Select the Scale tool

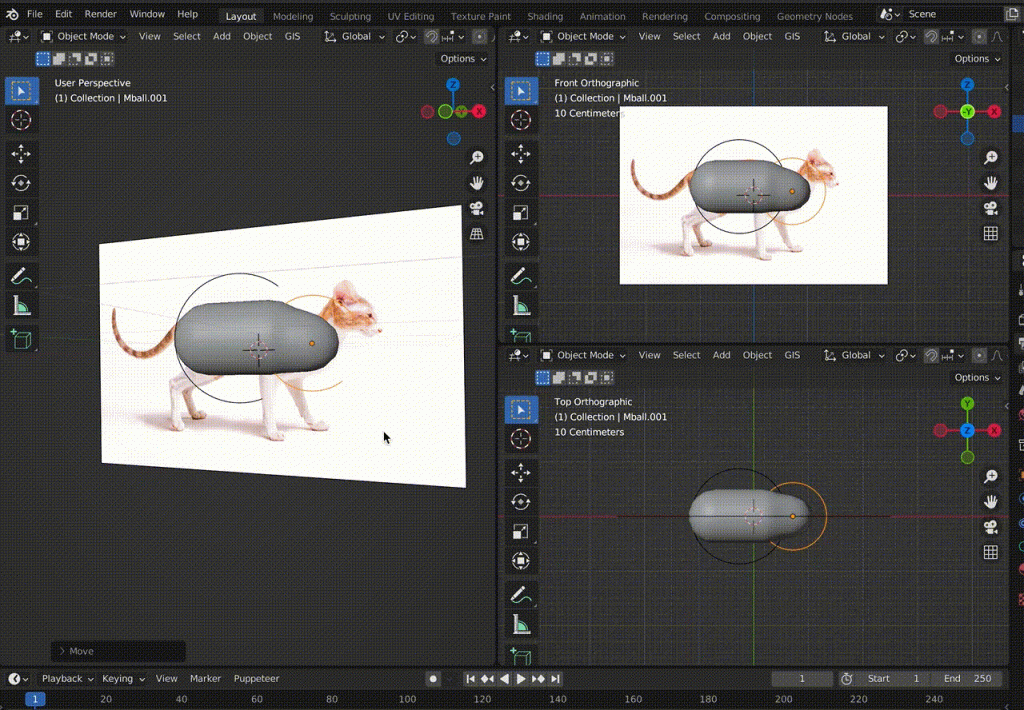point(21,211)
